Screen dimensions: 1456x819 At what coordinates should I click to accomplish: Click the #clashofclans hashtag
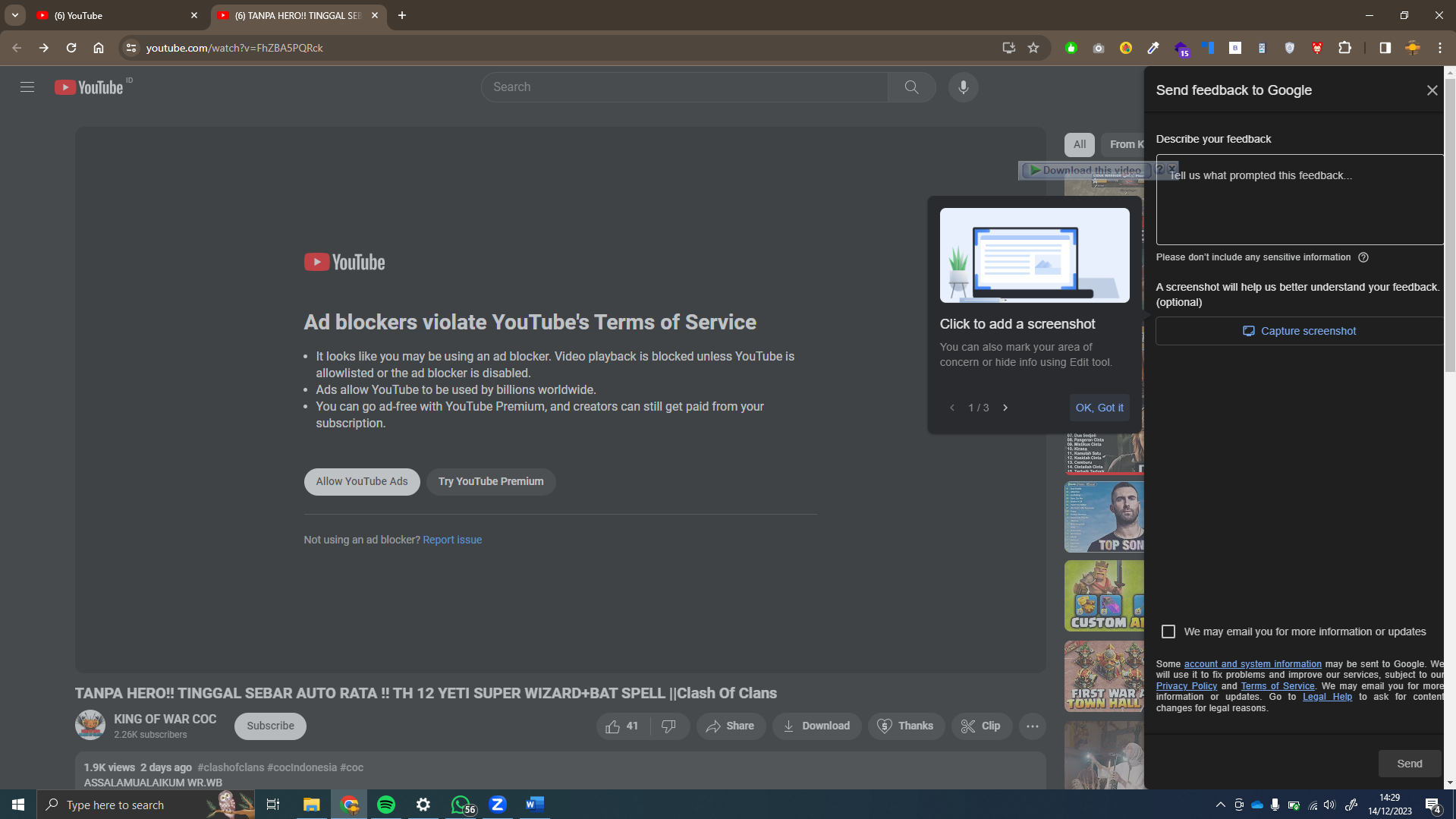pos(231,767)
